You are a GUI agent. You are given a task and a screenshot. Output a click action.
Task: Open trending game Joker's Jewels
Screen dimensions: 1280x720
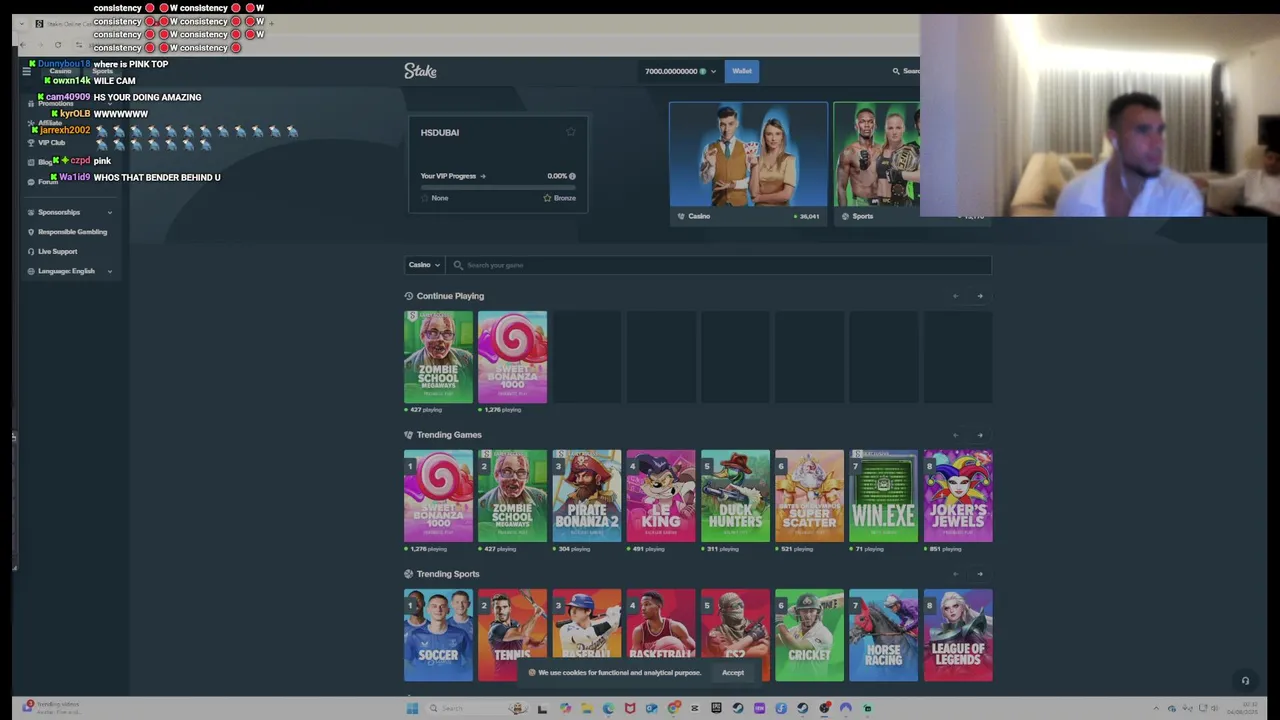958,496
